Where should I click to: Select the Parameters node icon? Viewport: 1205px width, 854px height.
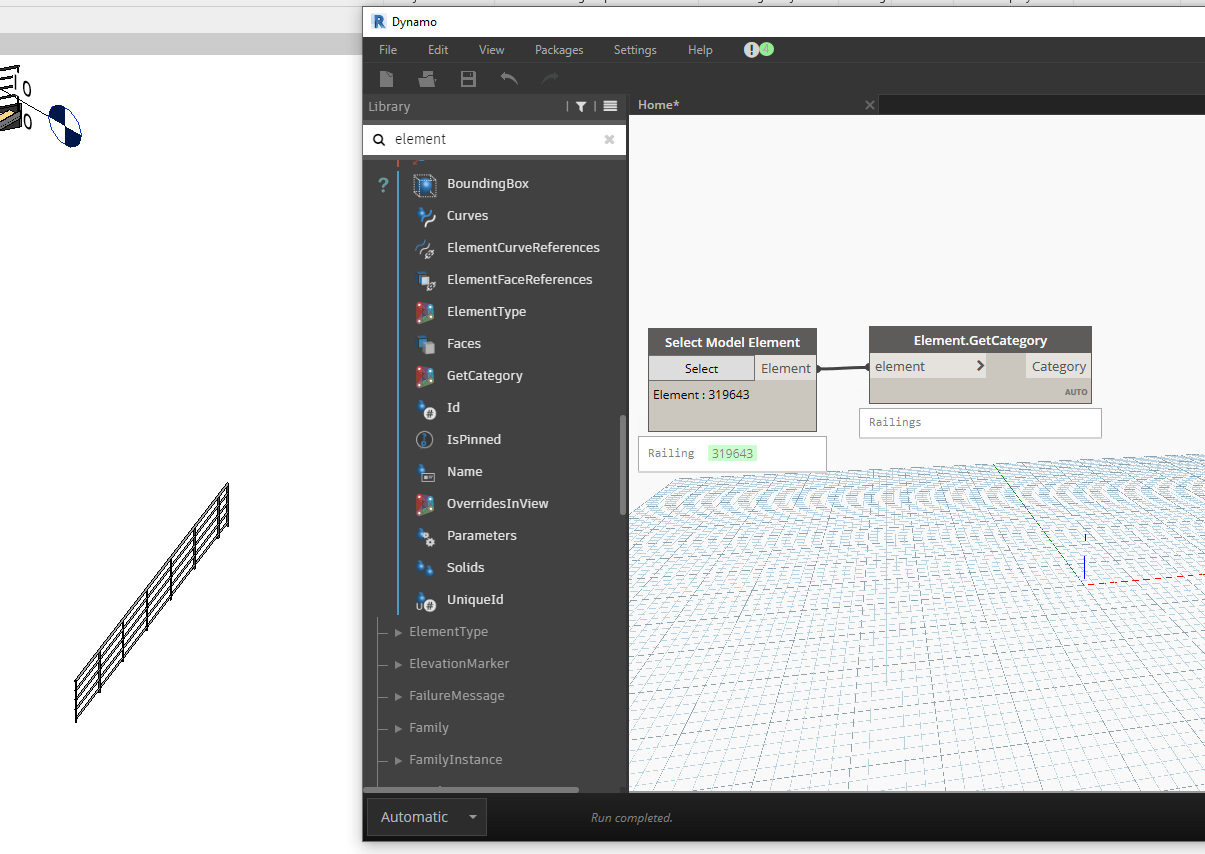click(426, 536)
